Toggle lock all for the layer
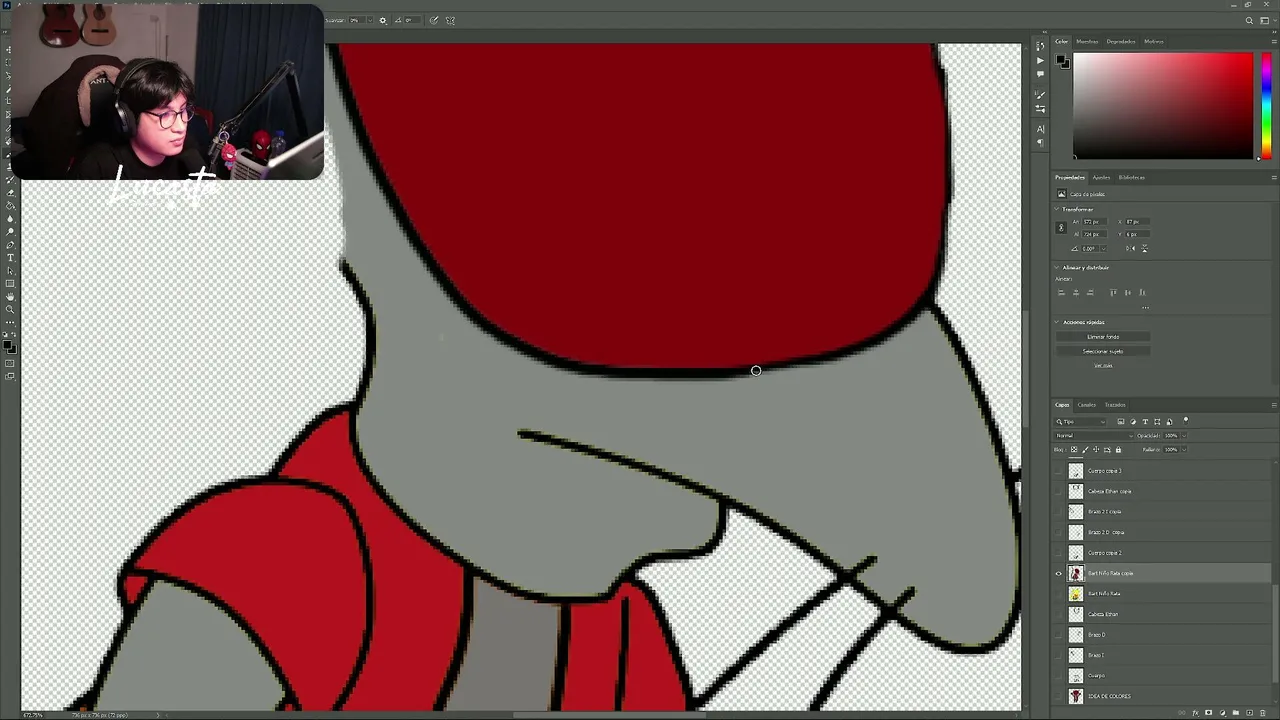This screenshot has height=720, width=1280. (x=1118, y=450)
